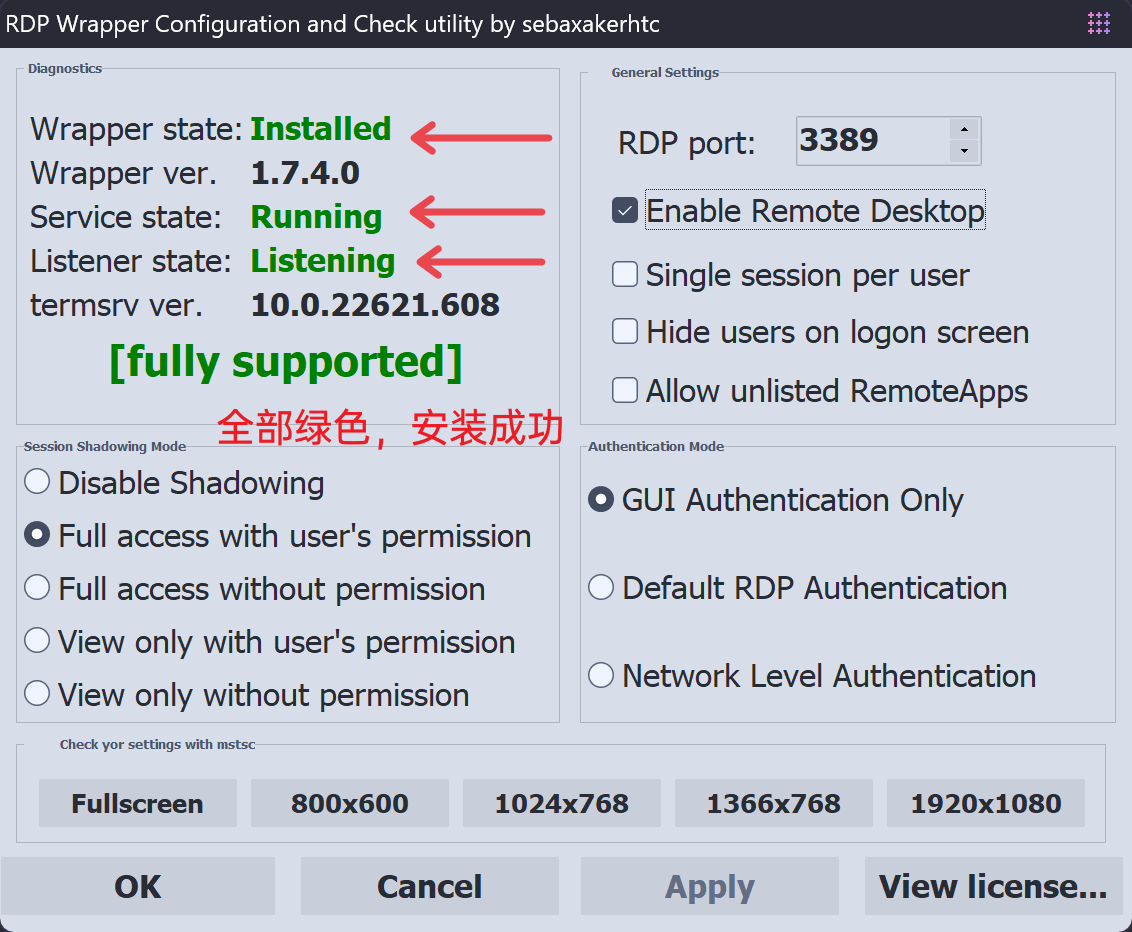Enable Single session per user
Viewport: 1132px width, 932px height.
pyautogui.click(x=625, y=275)
